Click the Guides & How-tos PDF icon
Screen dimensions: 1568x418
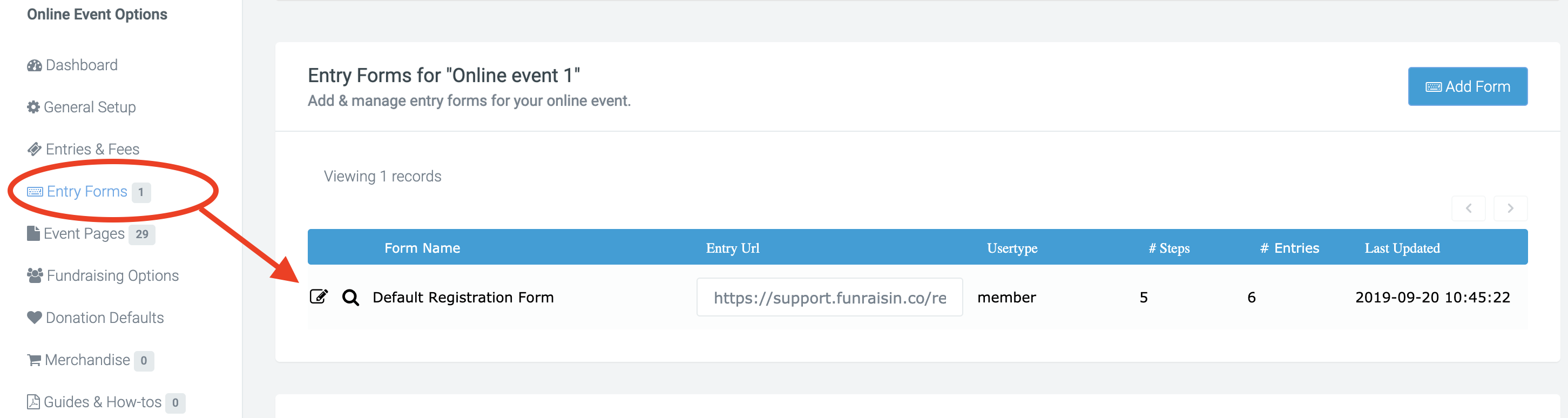click(33, 402)
